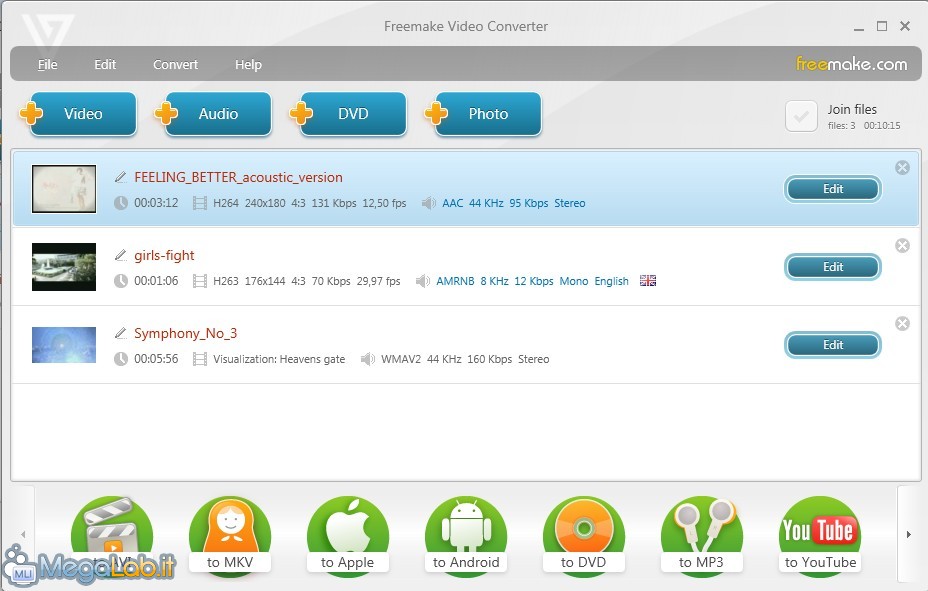Open the Edit menu
Image resolution: width=928 pixels, height=591 pixels.
[105, 64]
